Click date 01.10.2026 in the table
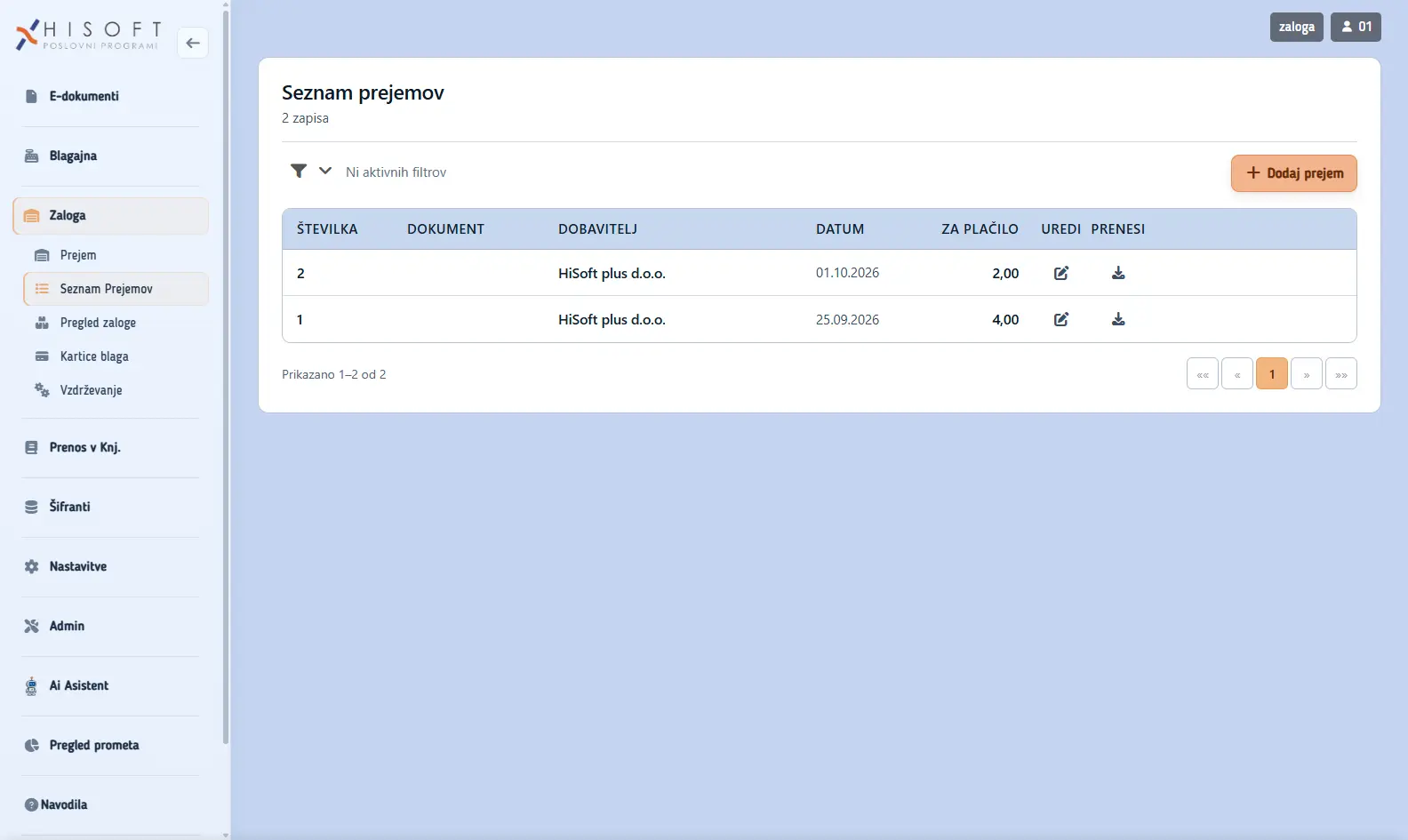The height and width of the screenshot is (840, 1408). click(847, 273)
